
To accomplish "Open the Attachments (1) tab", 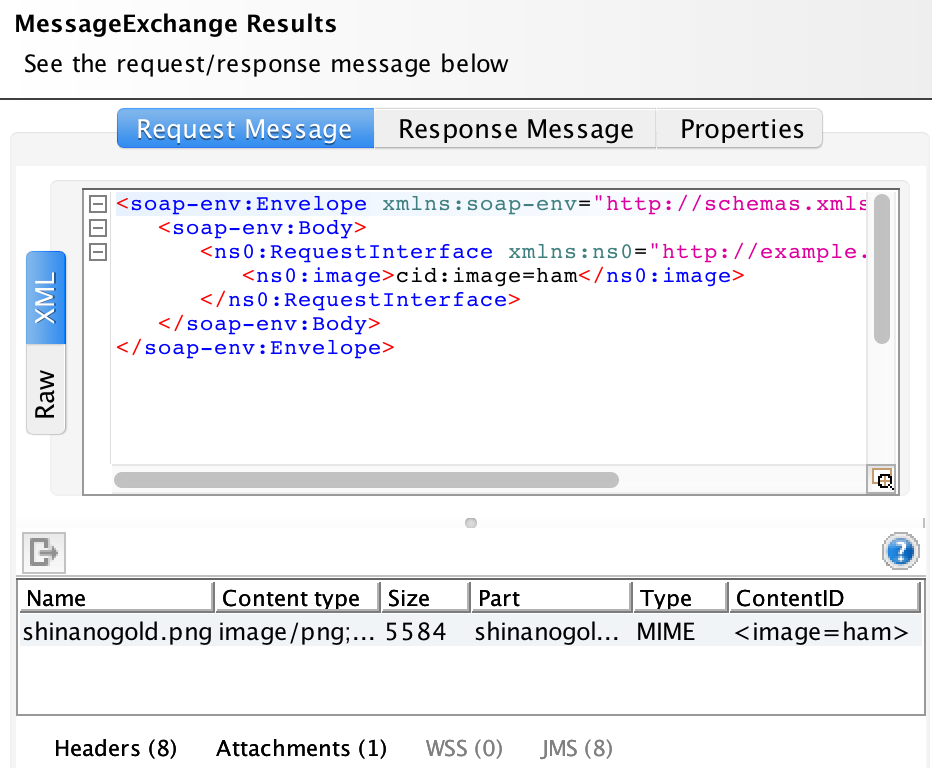I will tap(301, 748).
